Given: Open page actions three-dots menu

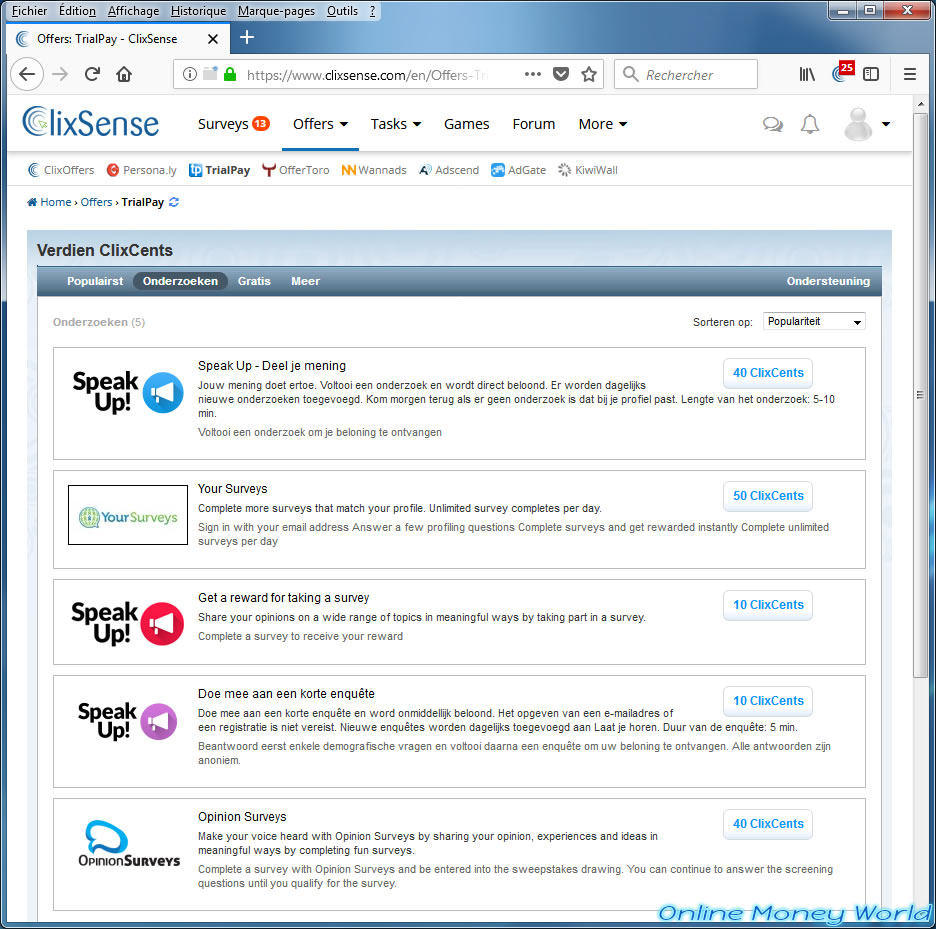Looking at the screenshot, I should click(x=532, y=74).
